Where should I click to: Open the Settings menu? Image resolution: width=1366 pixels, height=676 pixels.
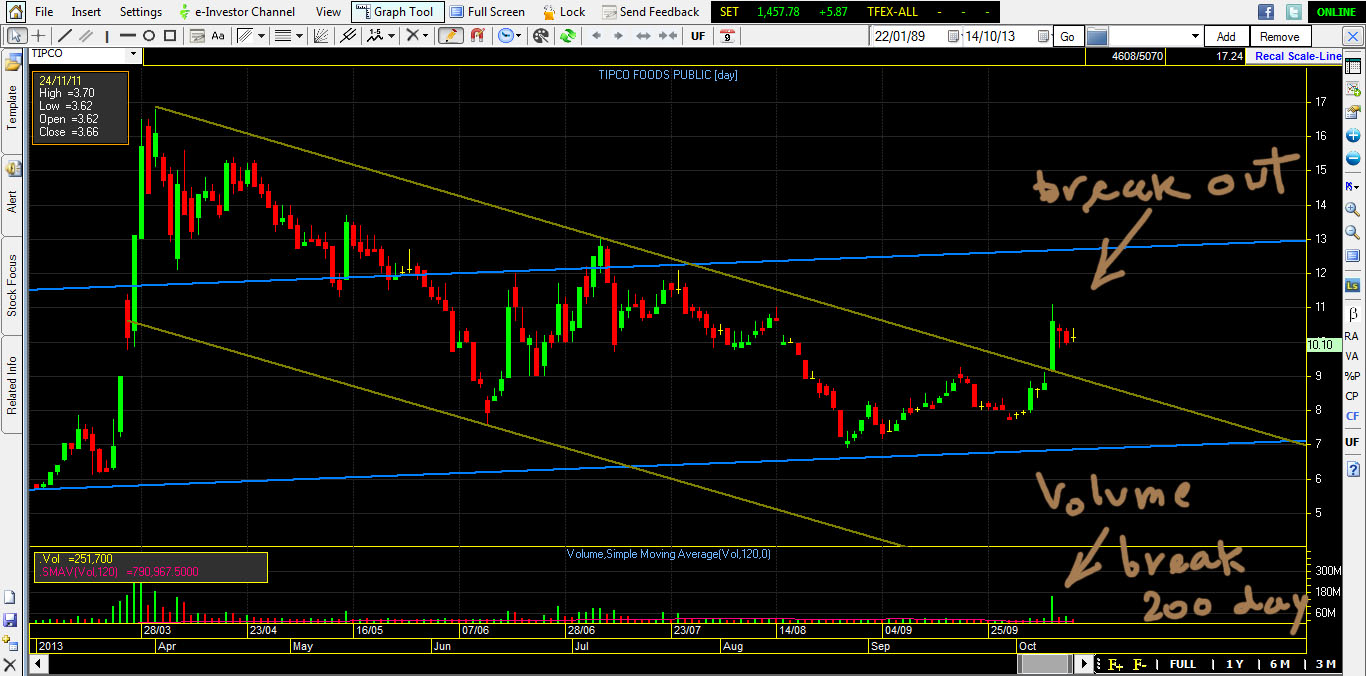click(x=141, y=12)
